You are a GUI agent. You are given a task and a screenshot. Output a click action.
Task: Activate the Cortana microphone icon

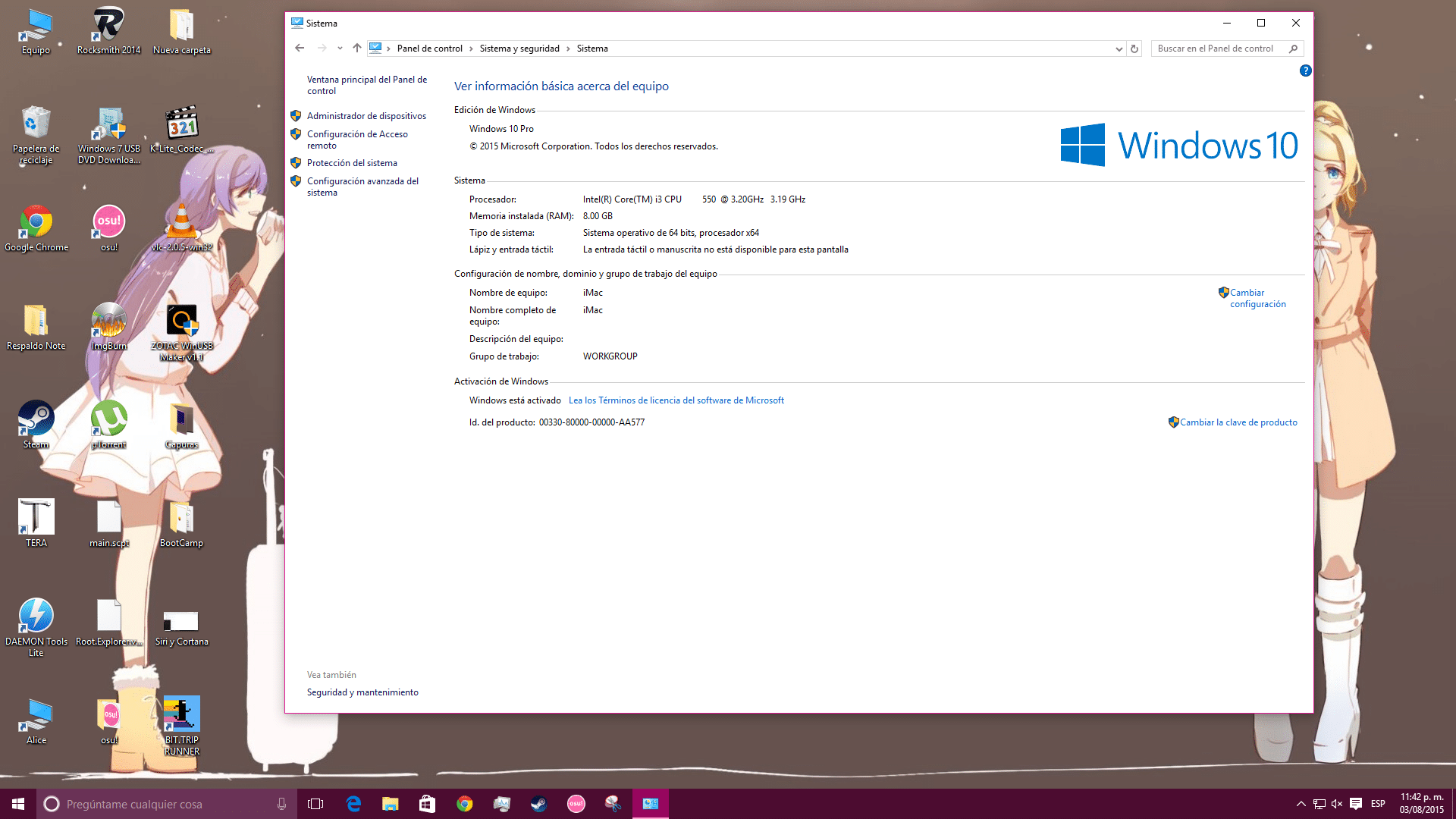tap(281, 804)
